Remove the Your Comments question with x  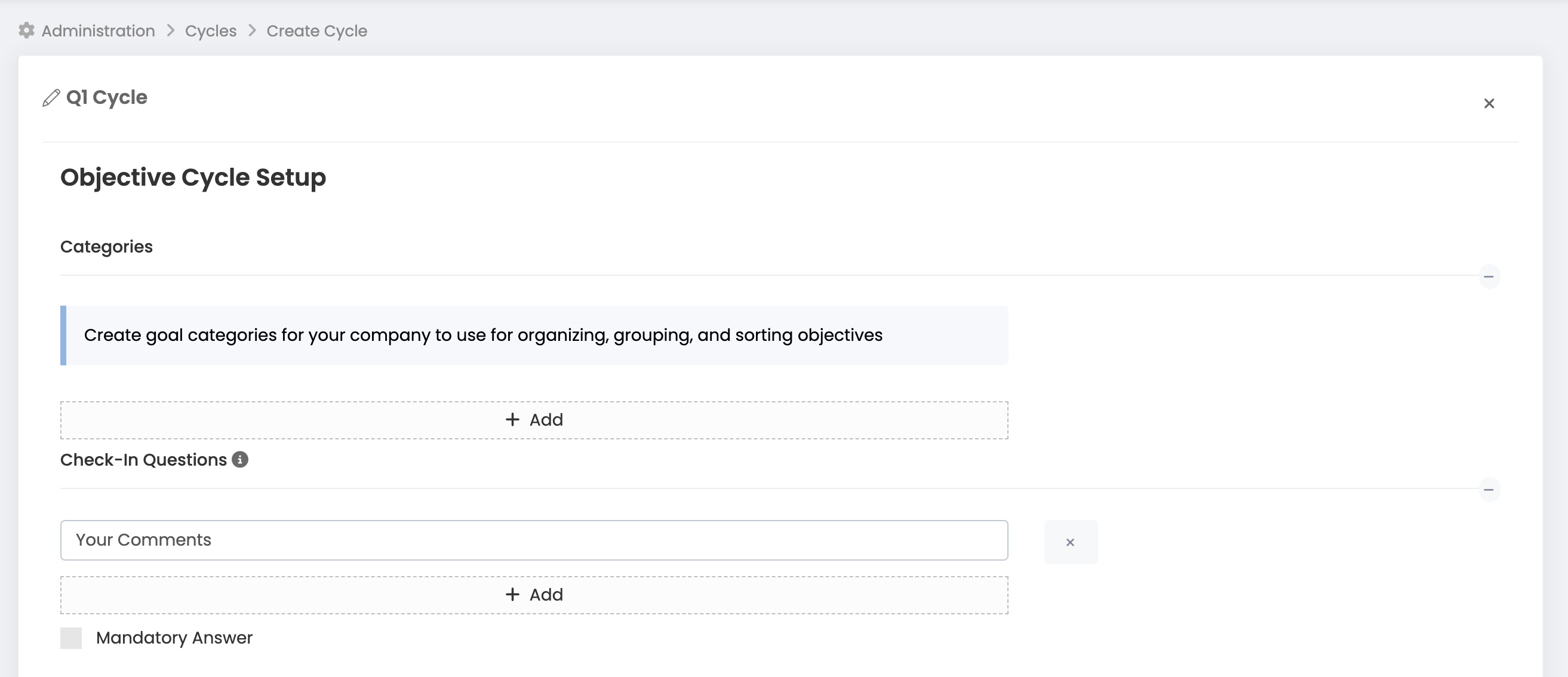1070,542
